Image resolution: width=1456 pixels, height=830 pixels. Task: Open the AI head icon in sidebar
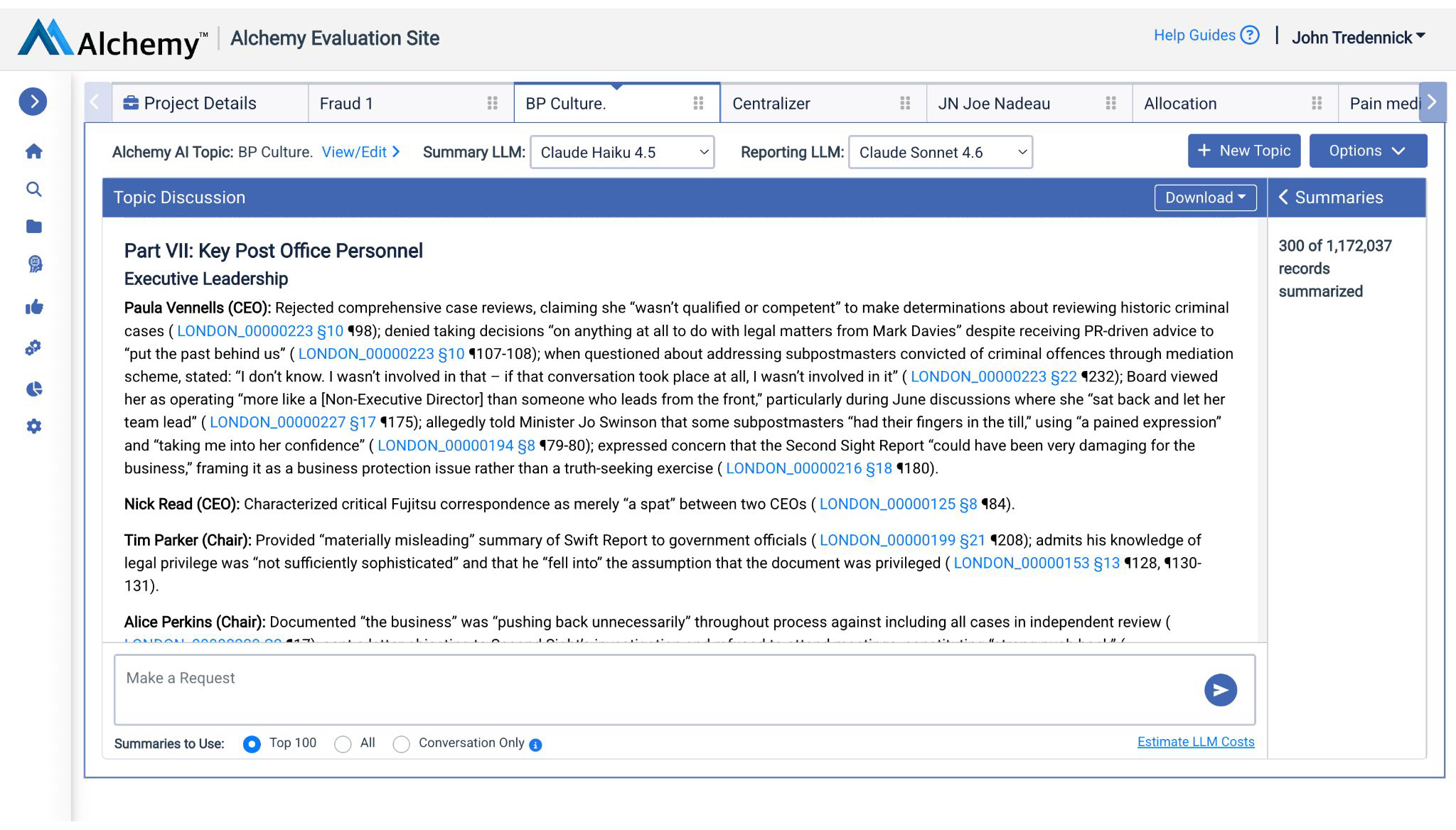pos(34,264)
